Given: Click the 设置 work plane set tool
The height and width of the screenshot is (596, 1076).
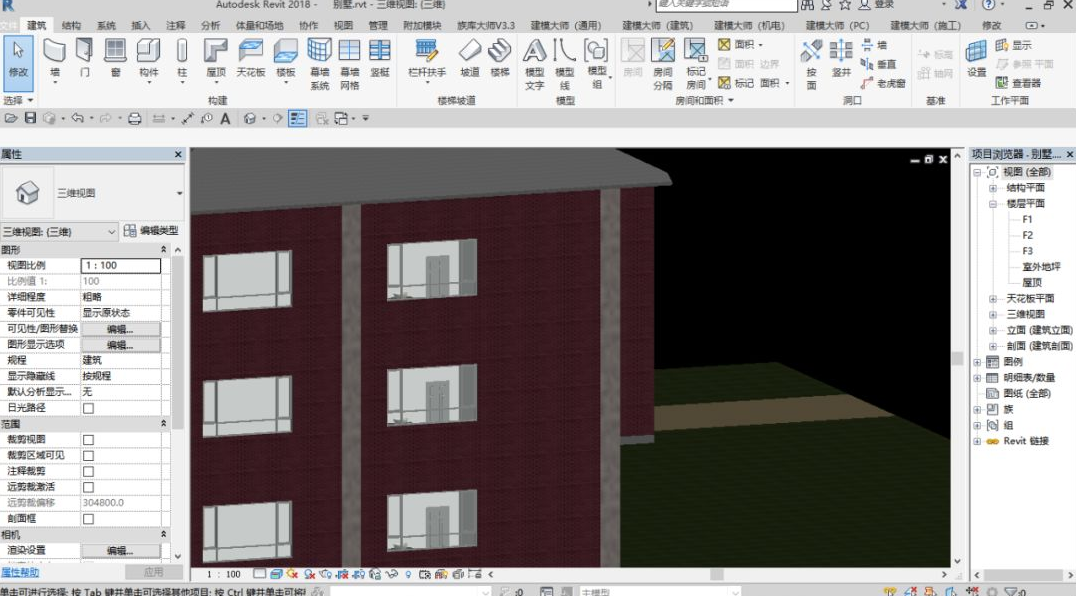Looking at the screenshot, I should click(x=976, y=58).
